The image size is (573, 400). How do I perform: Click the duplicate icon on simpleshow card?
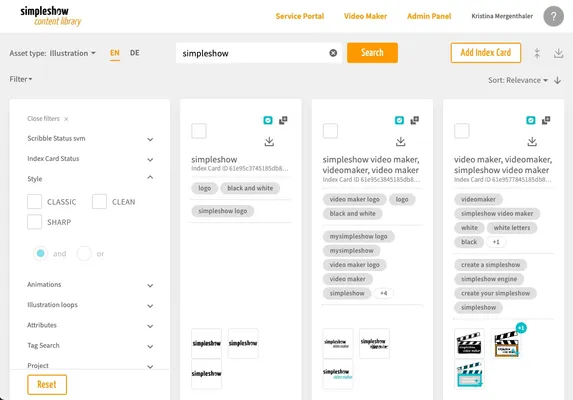pos(283,120)
